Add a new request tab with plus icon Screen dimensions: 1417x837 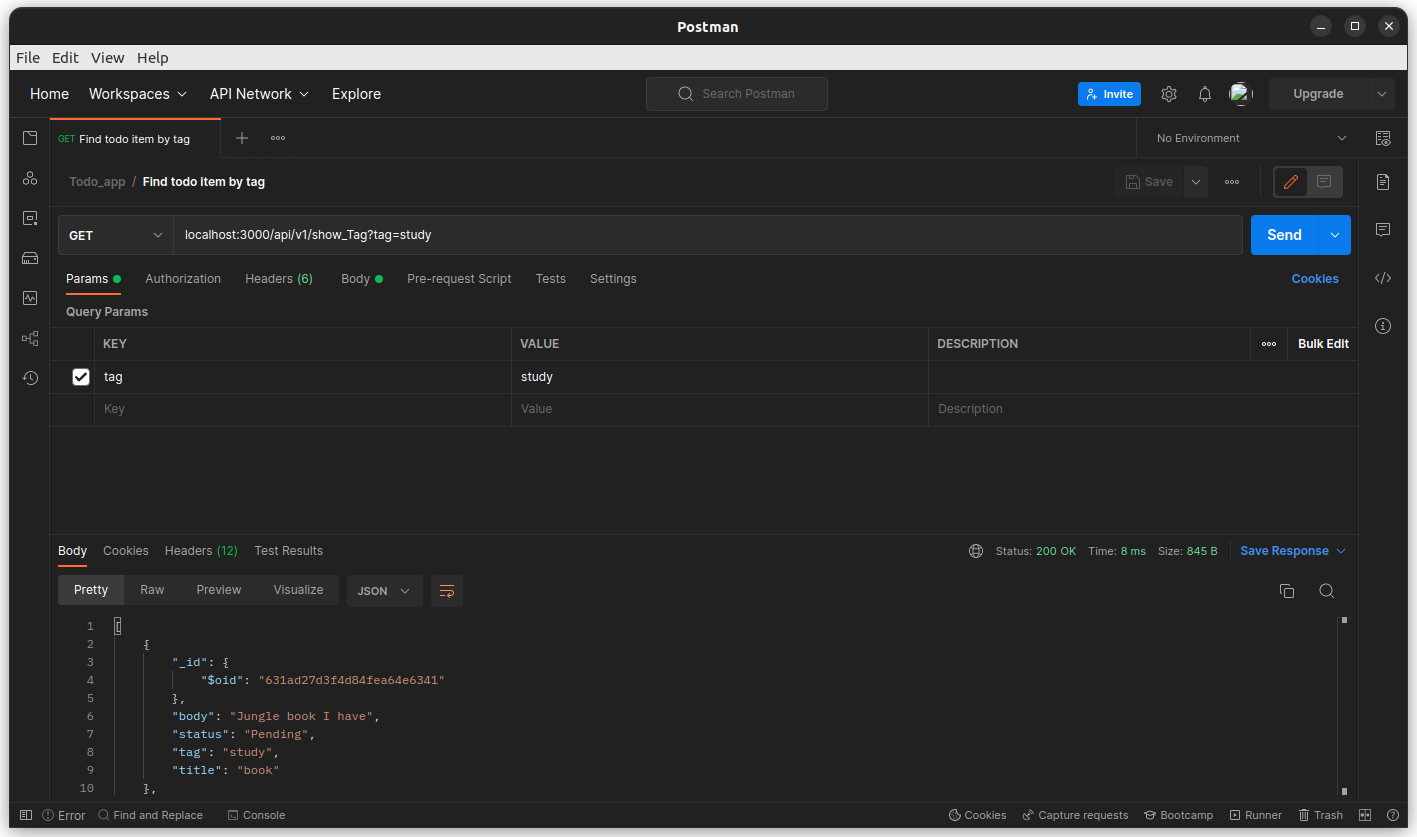[x=242, y=138]
